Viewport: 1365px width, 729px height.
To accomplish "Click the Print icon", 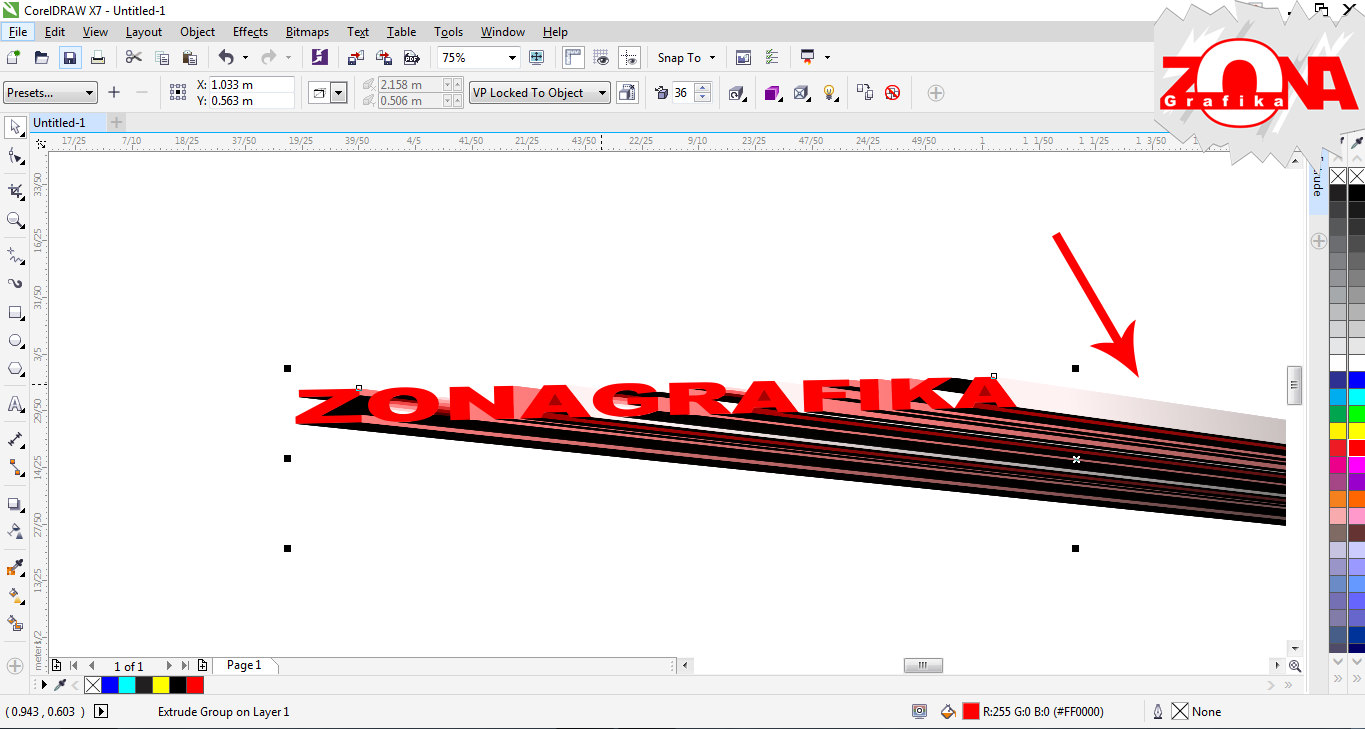I will [97, 57].
